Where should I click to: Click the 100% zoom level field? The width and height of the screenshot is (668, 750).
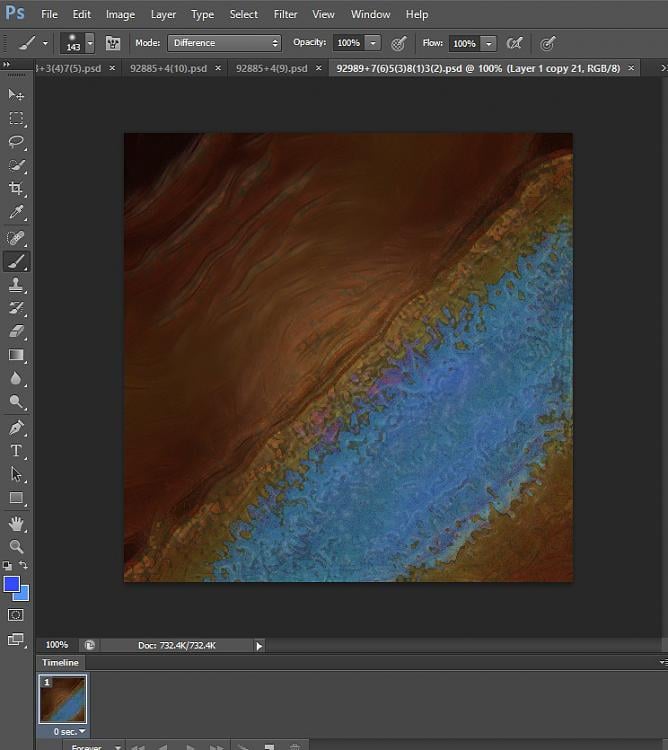tap(57, 645)
